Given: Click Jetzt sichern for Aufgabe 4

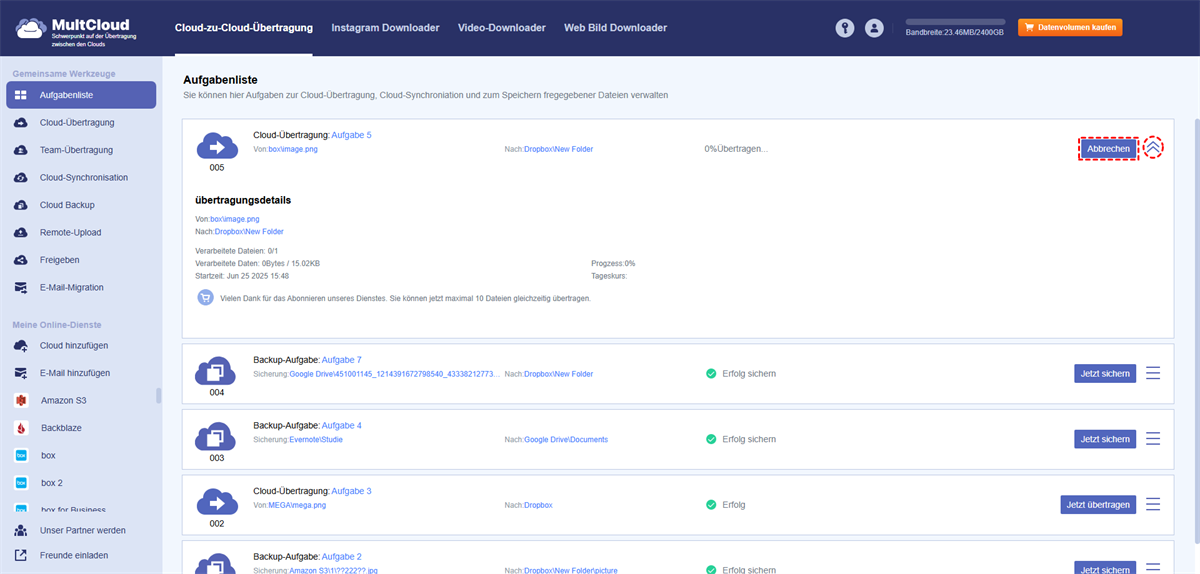Looking at the screenshot, I should 1105,439.
